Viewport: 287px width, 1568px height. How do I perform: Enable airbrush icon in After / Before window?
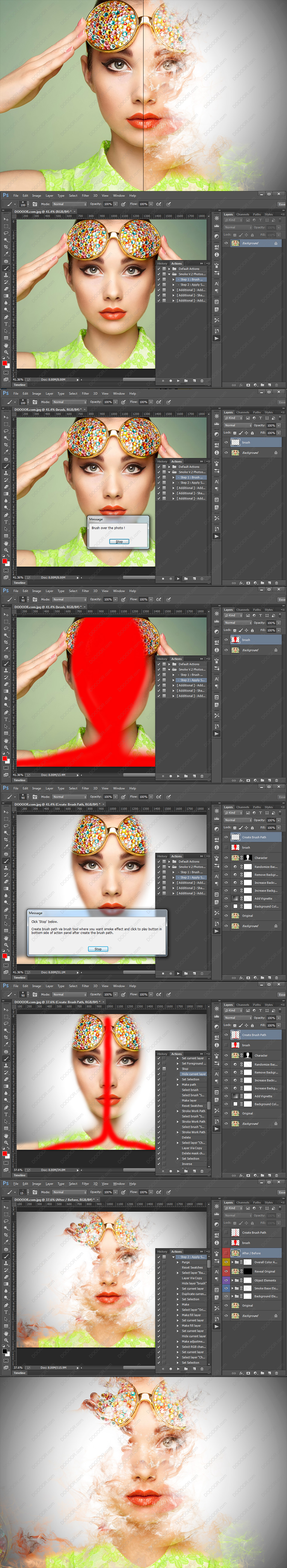[x=159, y=1192]
